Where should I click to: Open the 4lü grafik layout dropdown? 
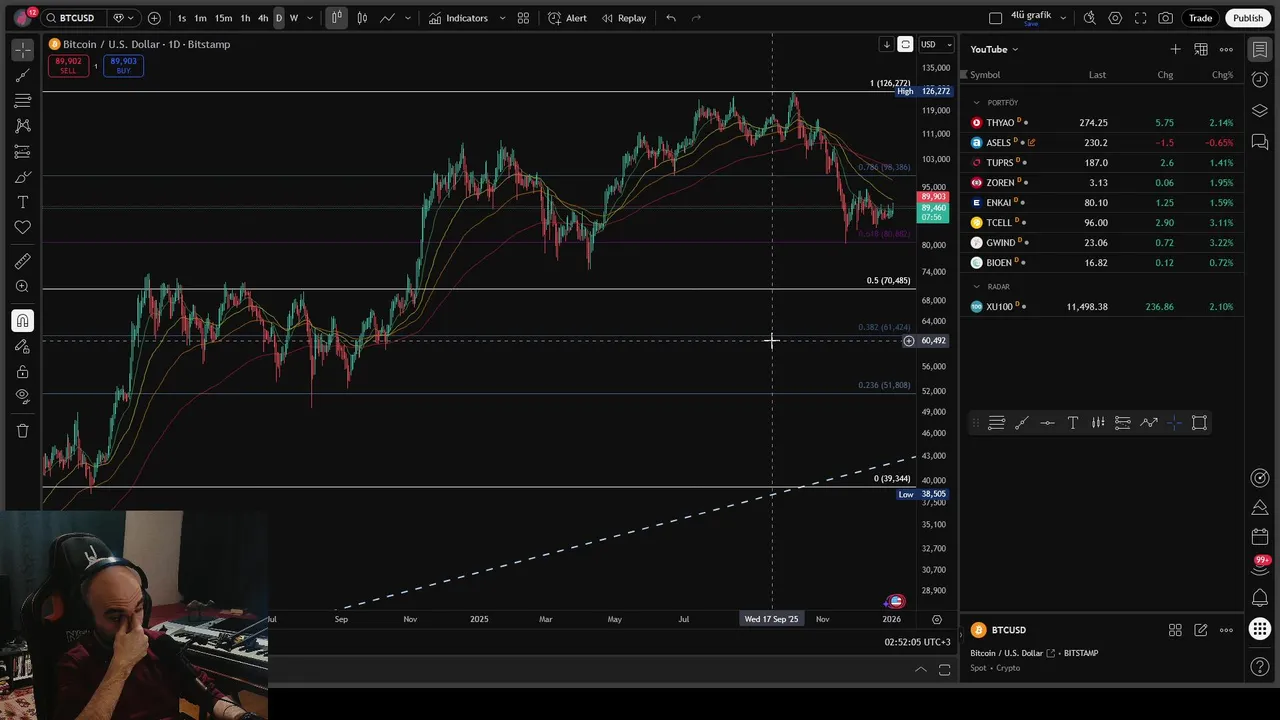point(1063,18)
